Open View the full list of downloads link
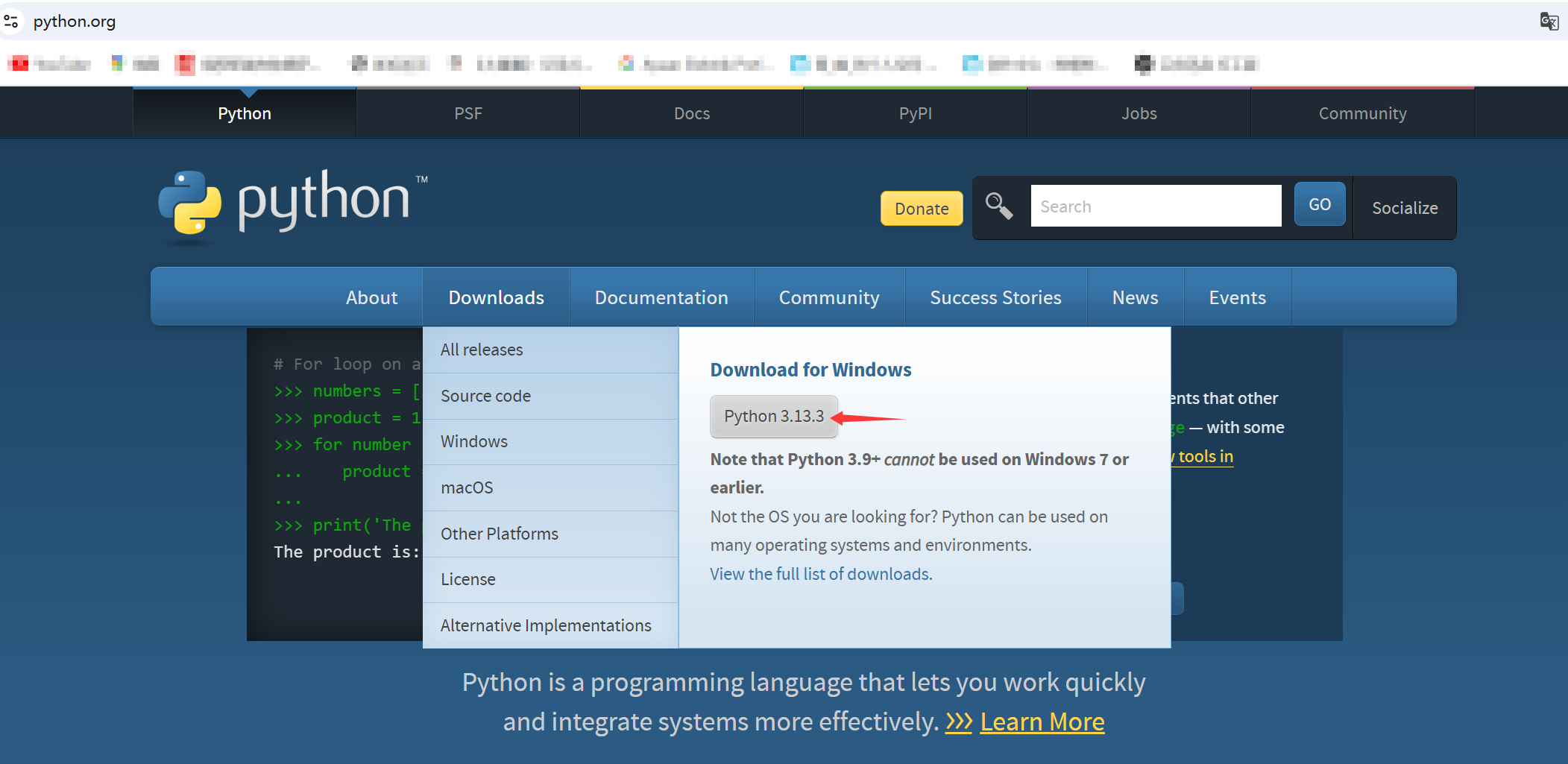The height and width of the screenshot is (764, 1568). point(821,574)
